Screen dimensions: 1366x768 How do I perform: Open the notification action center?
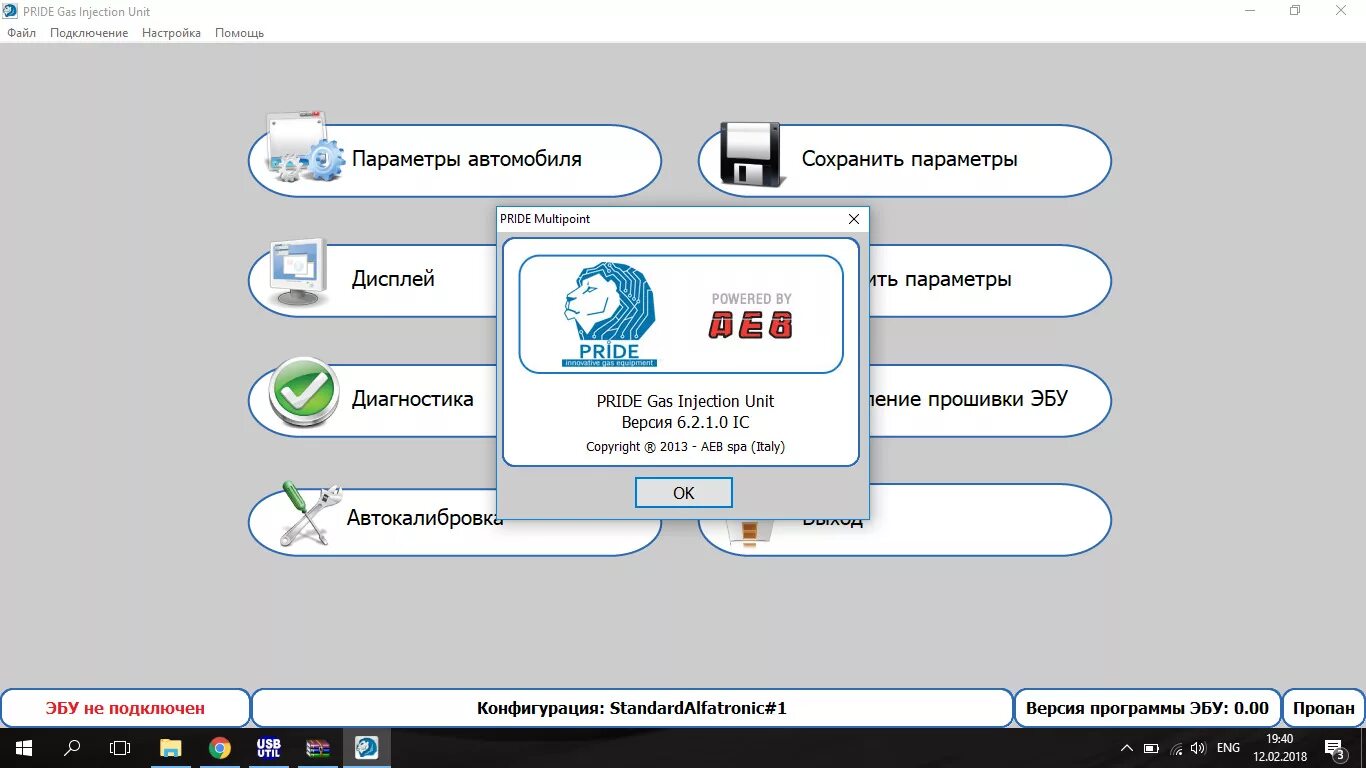(1336, 748)
